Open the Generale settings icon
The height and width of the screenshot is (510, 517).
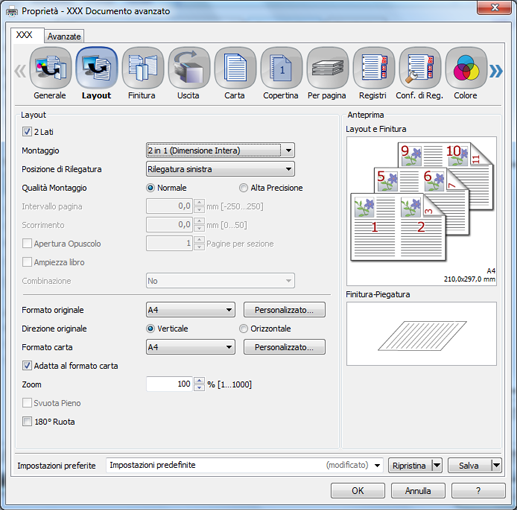[50, 68]
